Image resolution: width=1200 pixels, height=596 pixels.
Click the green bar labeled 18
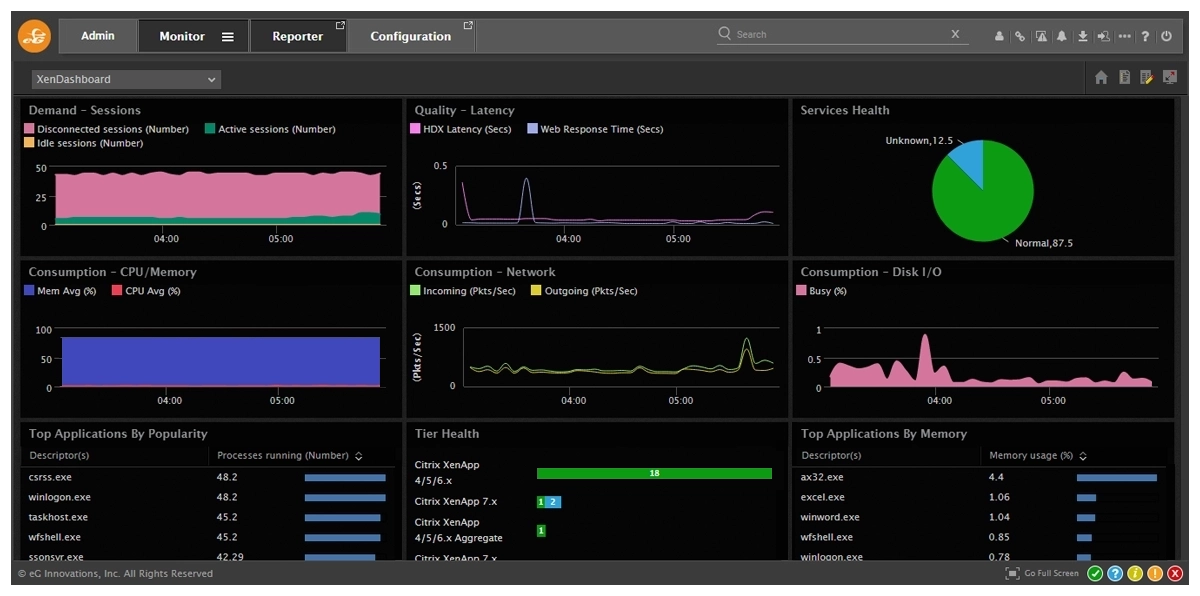[654, 473]
